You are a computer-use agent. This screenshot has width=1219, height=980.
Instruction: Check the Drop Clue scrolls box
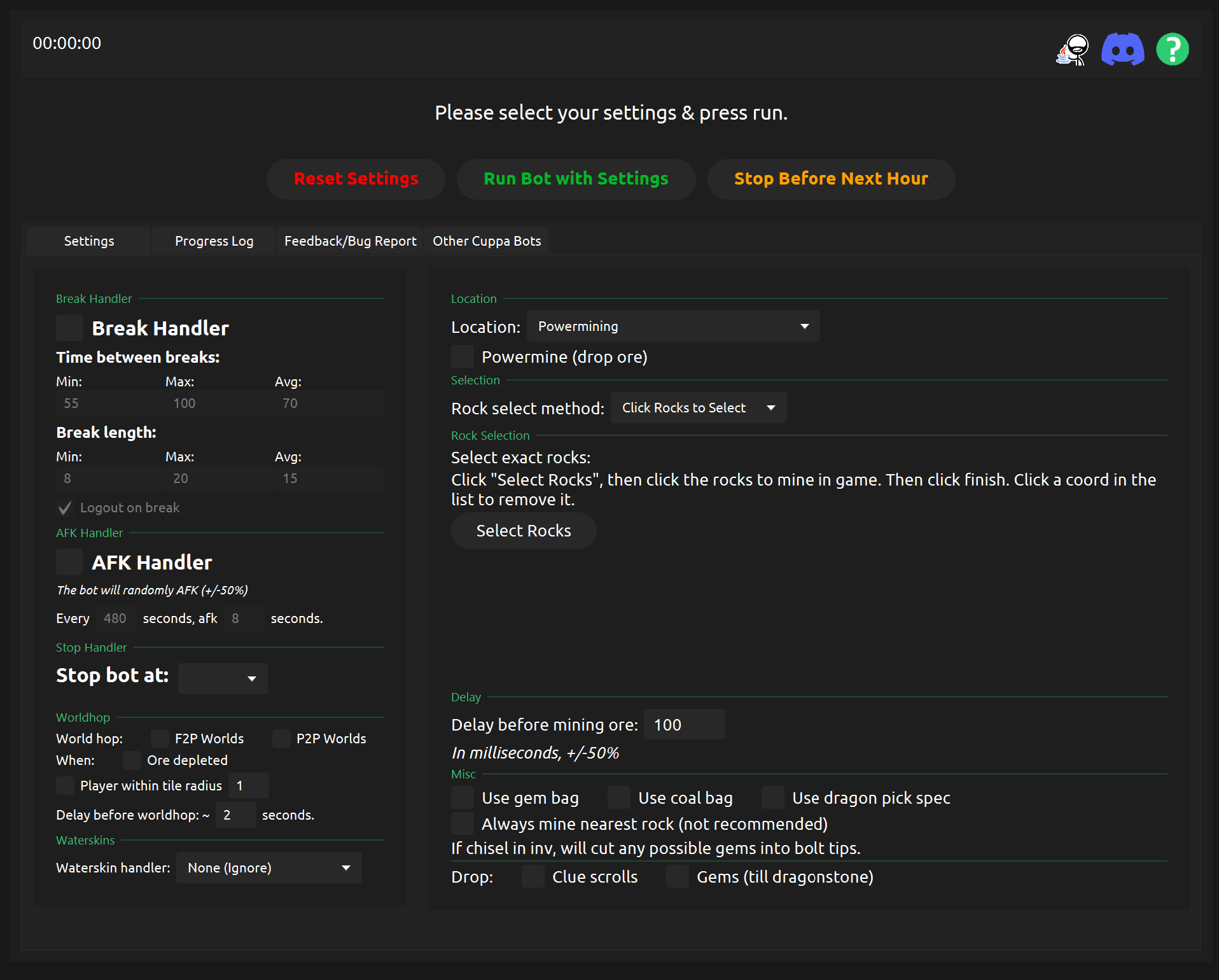pyautogui.click(x=533, y=877)
